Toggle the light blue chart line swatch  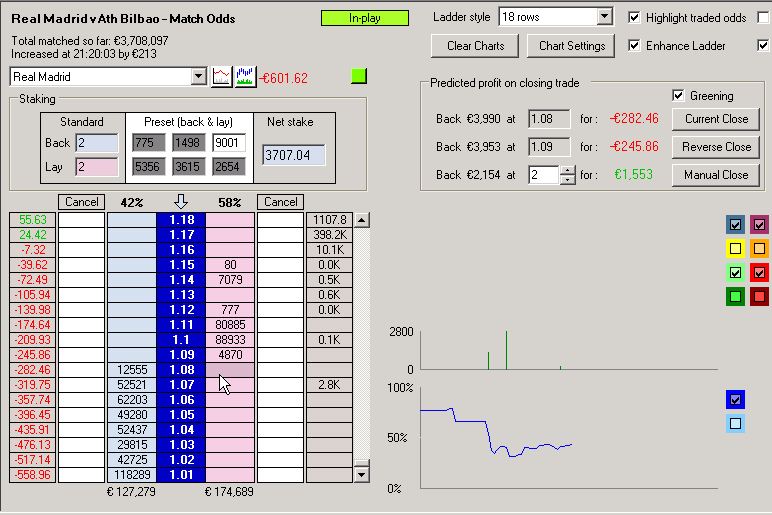[x=736, y=423]
